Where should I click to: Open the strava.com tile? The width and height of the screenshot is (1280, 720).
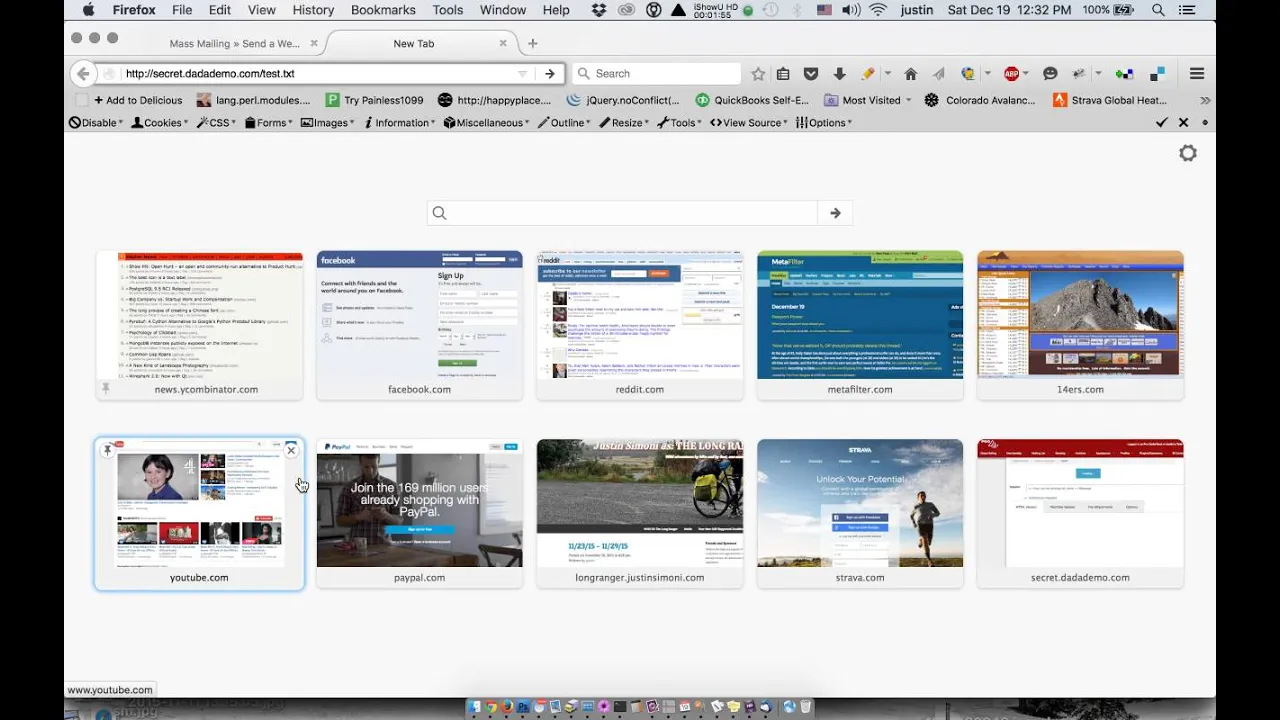pos(860,513)
